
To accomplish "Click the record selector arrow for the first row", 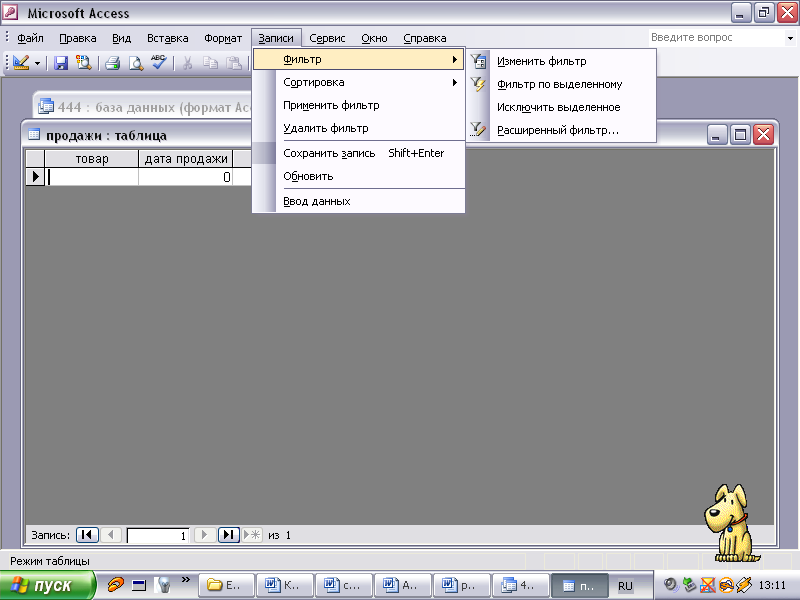I will click(x=35, y=177).
